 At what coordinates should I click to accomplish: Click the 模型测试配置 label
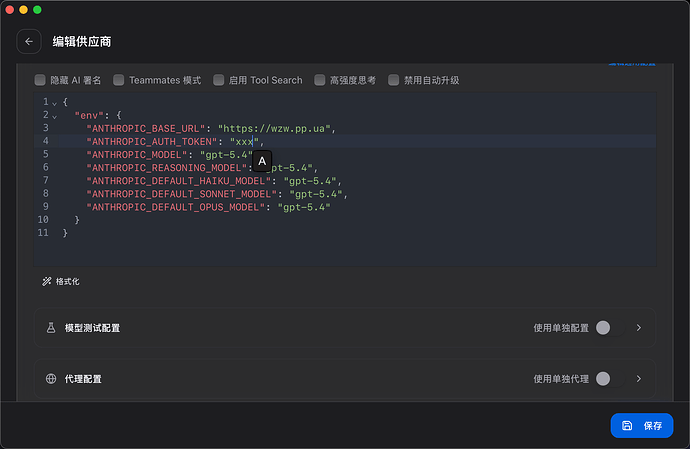click(x=92, y=328)
